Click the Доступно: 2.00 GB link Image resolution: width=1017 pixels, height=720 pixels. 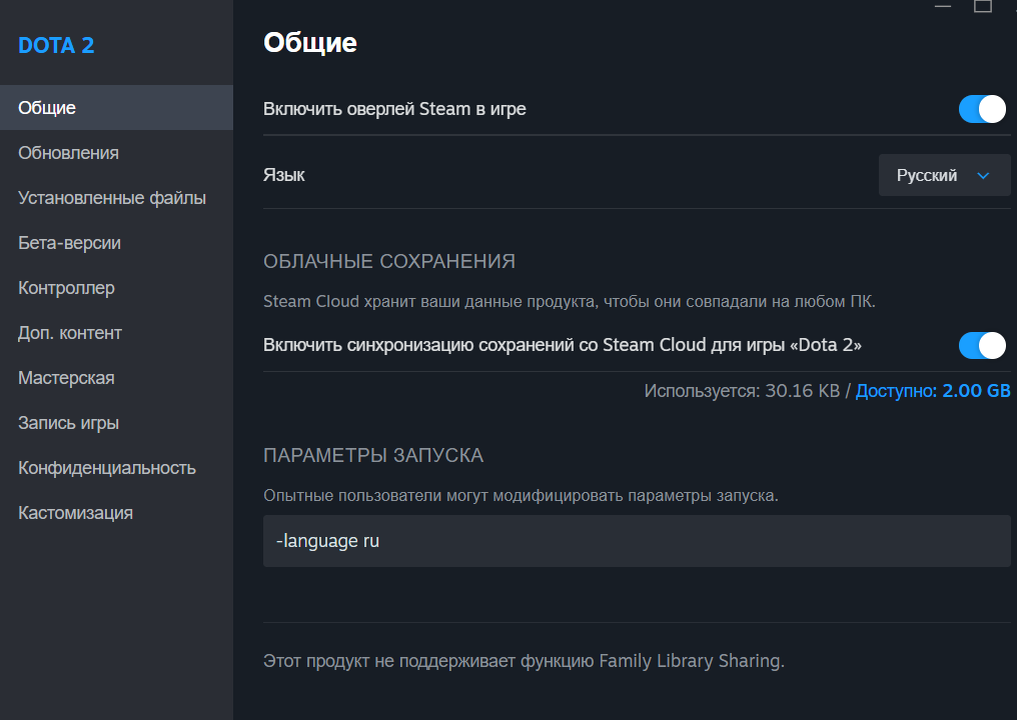click(933, 391)
